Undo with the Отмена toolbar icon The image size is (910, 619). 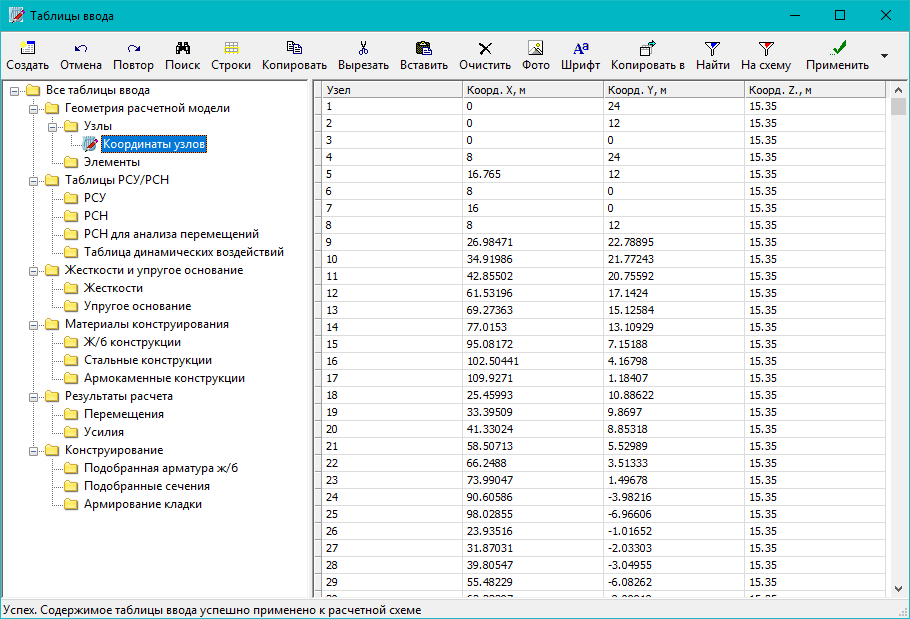81,48
